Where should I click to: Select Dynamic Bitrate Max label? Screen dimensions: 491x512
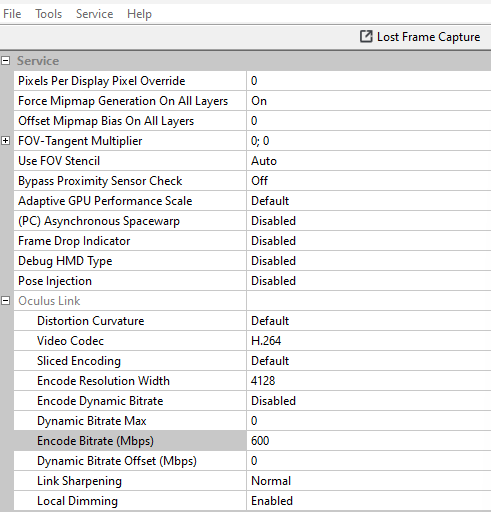(x=92, y=421)
